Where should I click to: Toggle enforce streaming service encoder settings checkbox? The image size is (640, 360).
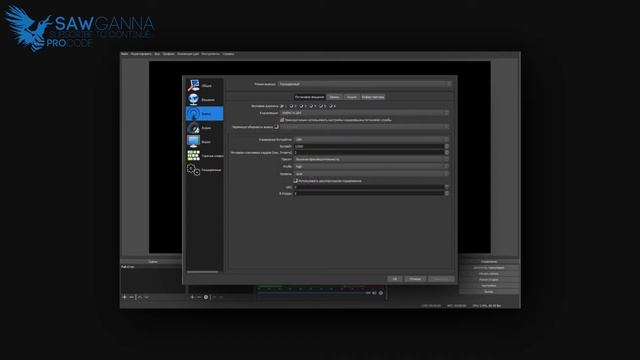[282, 120]
